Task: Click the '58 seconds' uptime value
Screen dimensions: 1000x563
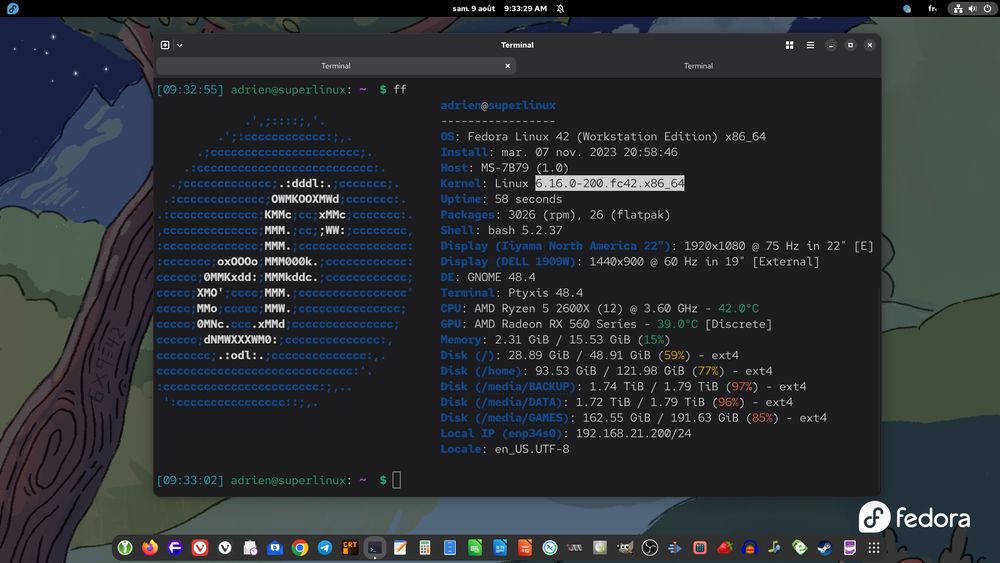Action: pos(528,199)
